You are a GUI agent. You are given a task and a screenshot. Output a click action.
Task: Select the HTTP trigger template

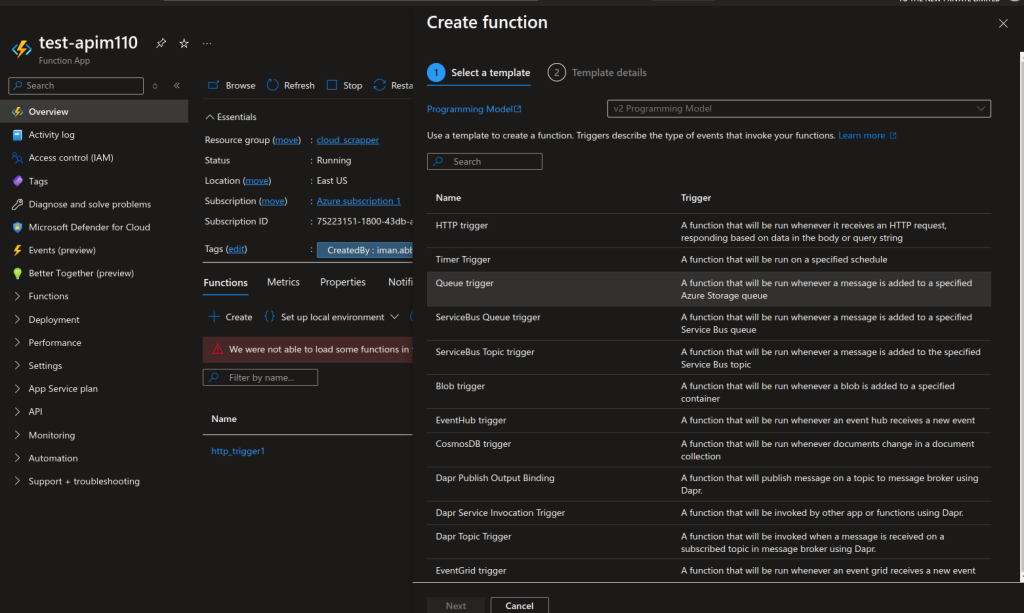pos(709,231)
